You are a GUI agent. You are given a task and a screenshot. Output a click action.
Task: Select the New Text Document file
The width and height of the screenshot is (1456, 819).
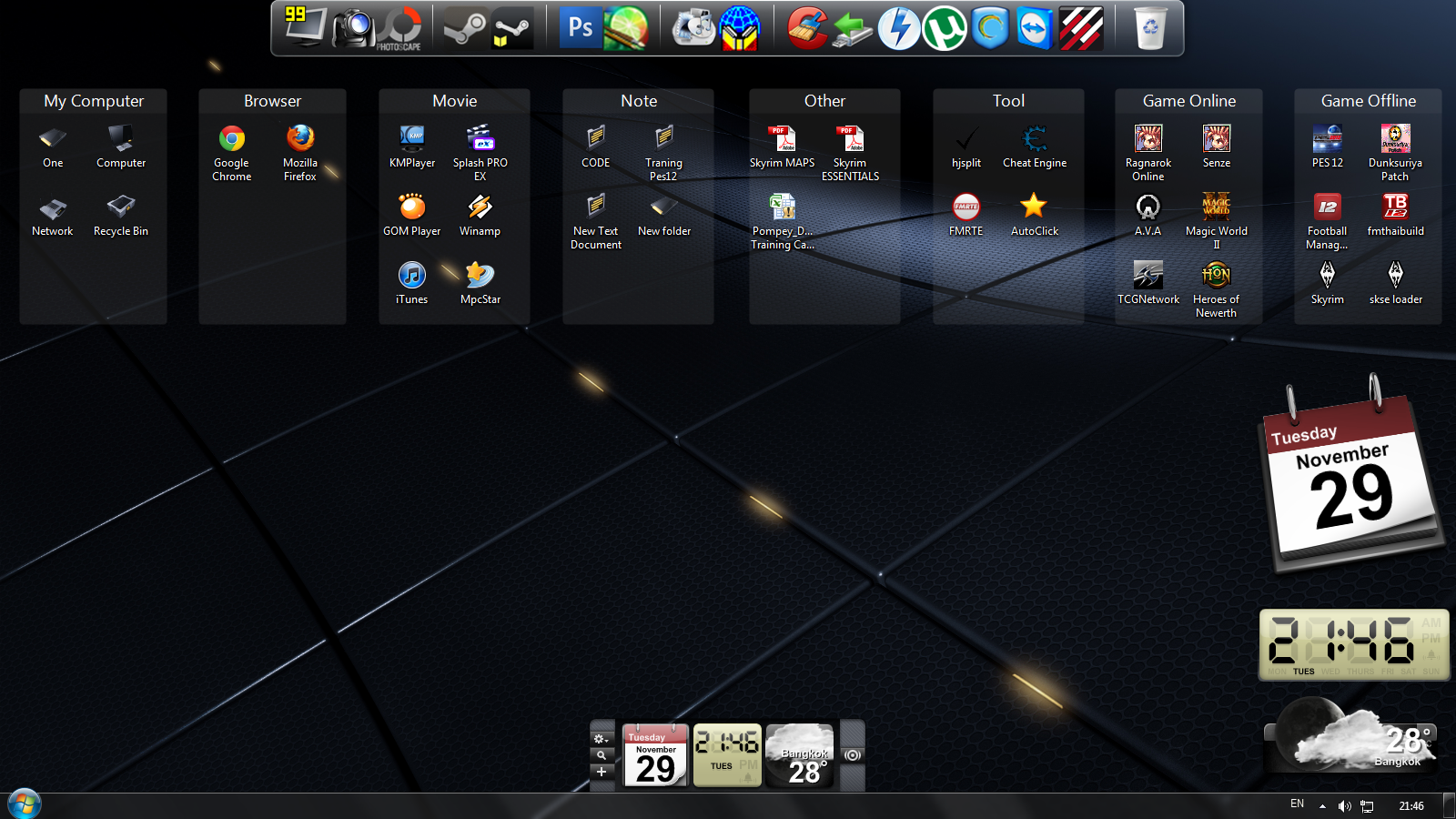coord(596,221)
